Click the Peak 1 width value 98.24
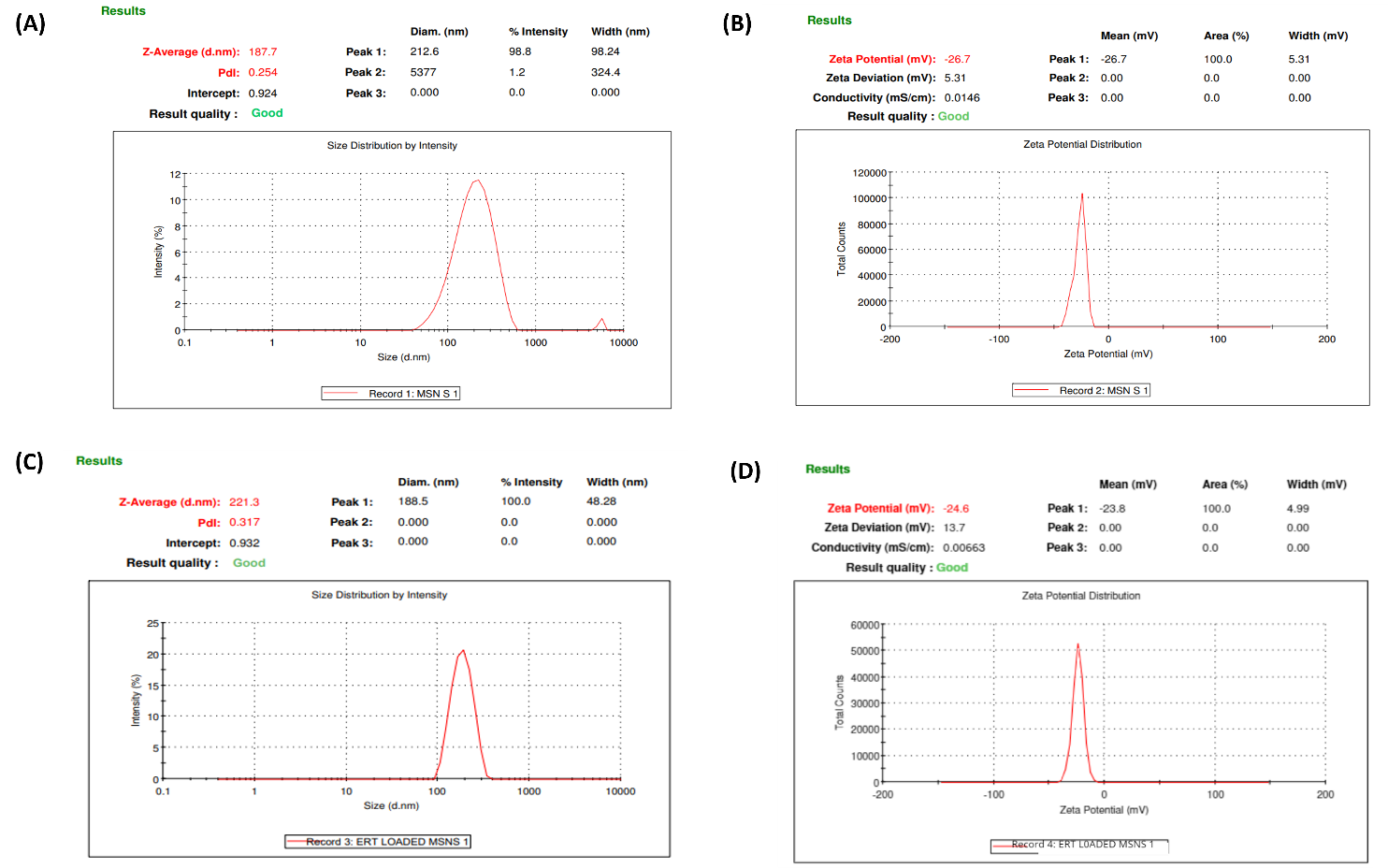The height and width of the screenshot is (868, 1388). point(605,51)
